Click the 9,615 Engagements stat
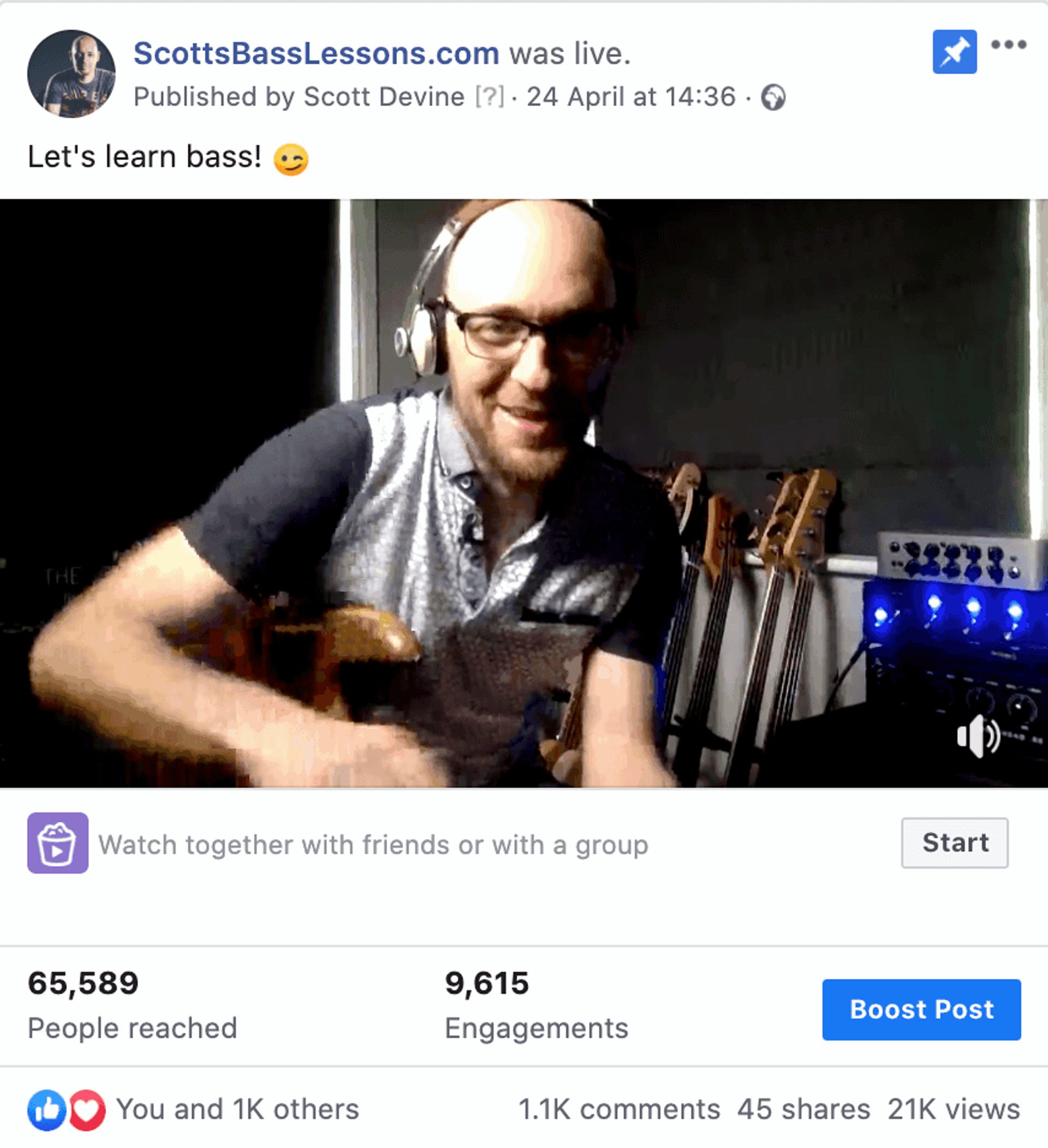This screenshot has width=1048, height=1148. click(537, 1006)
